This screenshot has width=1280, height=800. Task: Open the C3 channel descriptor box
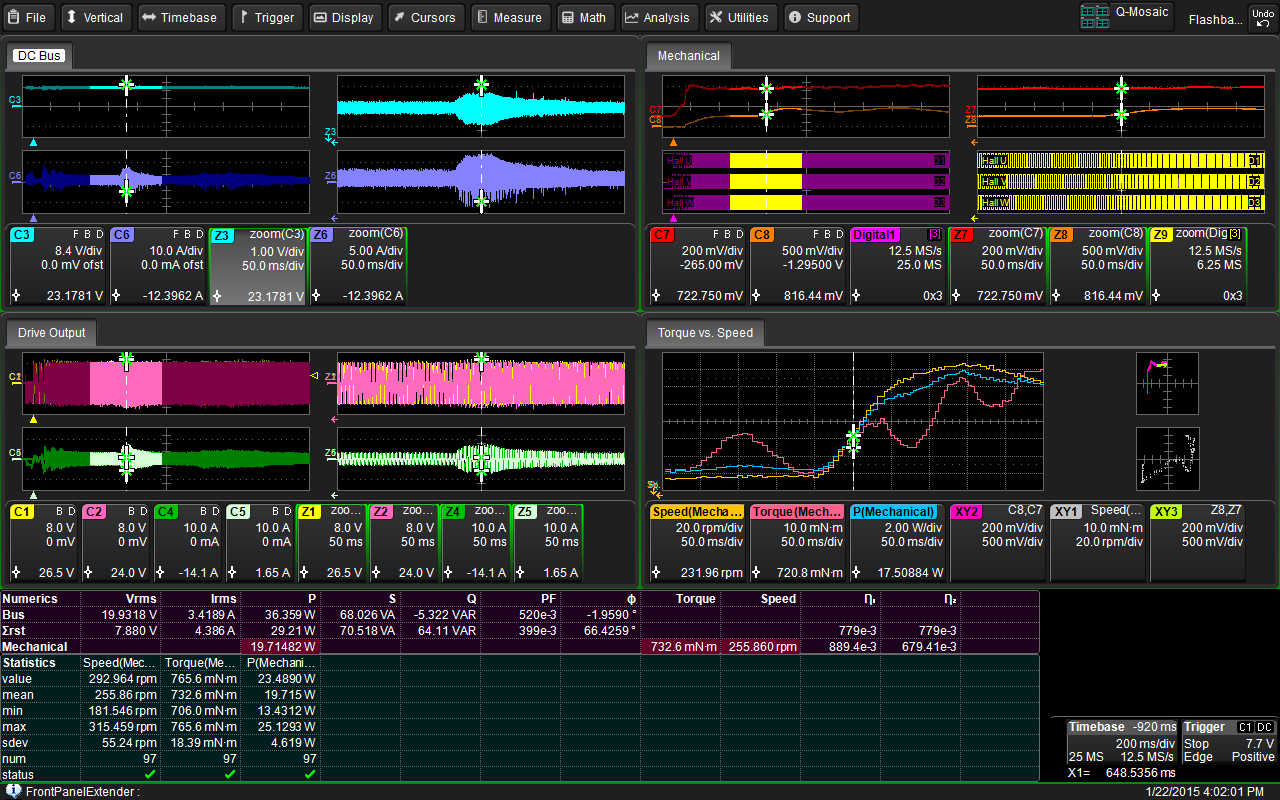pos(58,266)
